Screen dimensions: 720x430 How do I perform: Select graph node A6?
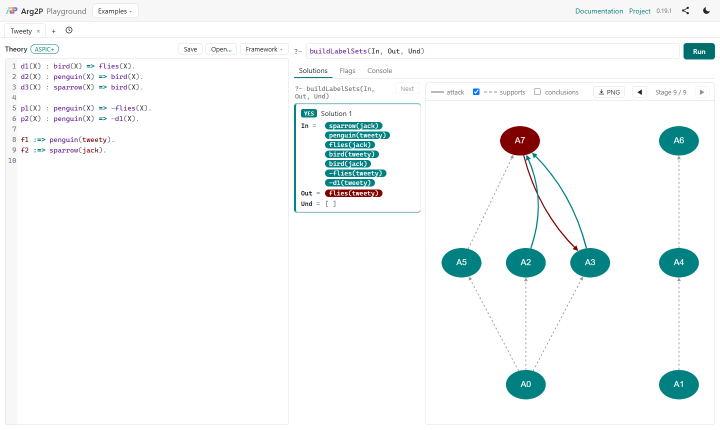click(x=679, y=141)
